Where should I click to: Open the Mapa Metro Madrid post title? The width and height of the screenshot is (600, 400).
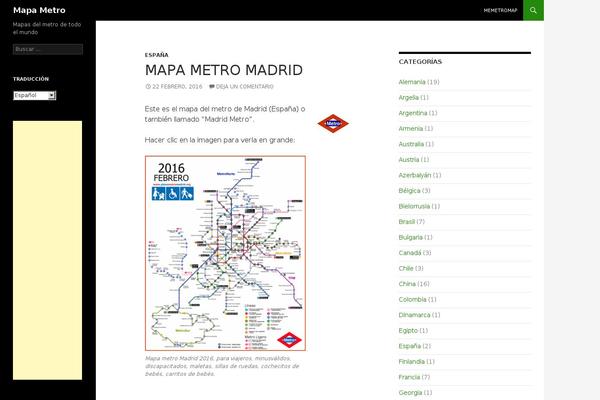pos(223,70)
